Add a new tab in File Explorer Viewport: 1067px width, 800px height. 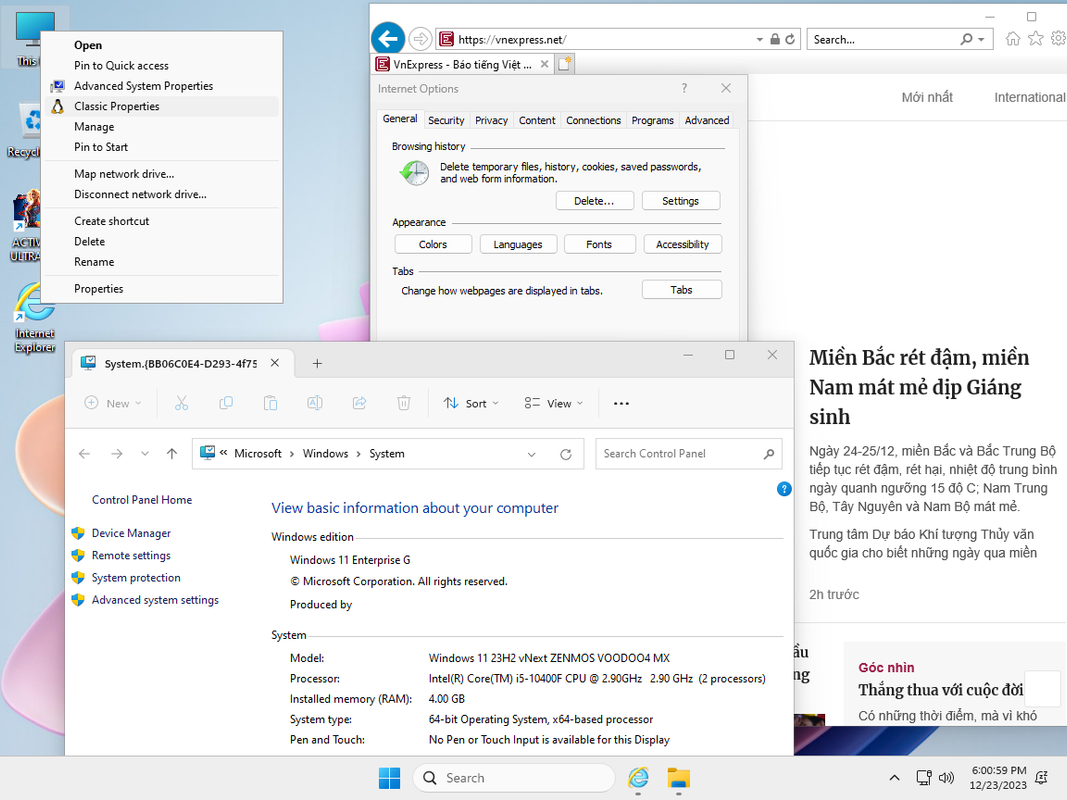[317, 363]
